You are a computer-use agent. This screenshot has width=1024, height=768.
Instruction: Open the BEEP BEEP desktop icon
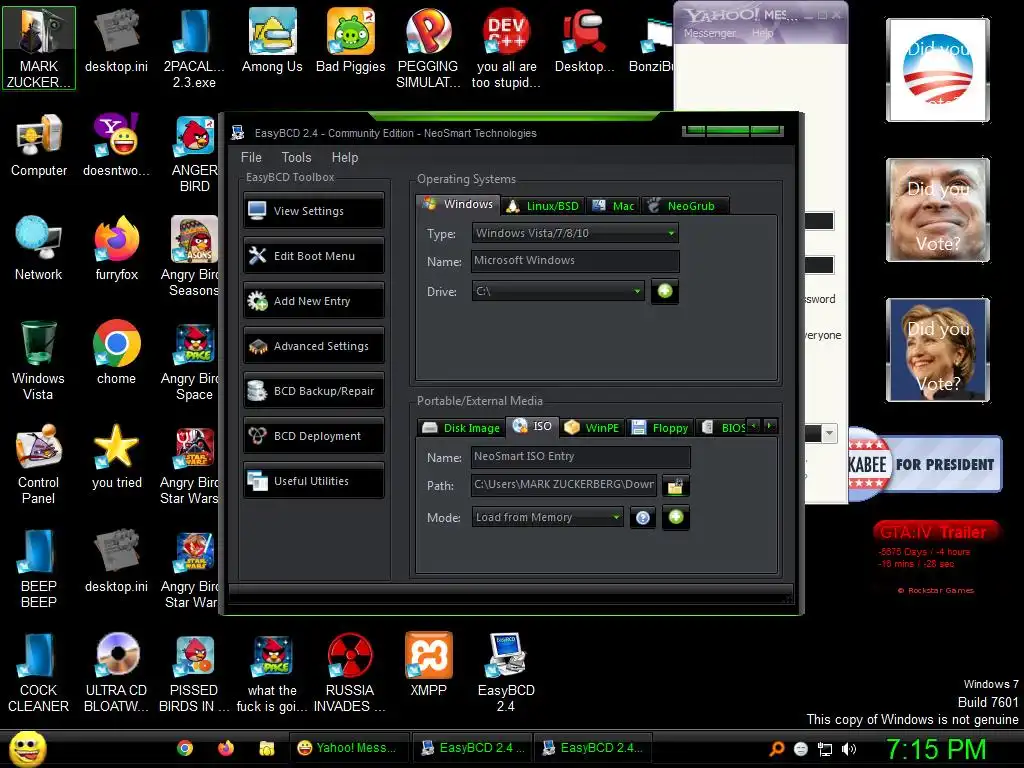coord(39,568)
